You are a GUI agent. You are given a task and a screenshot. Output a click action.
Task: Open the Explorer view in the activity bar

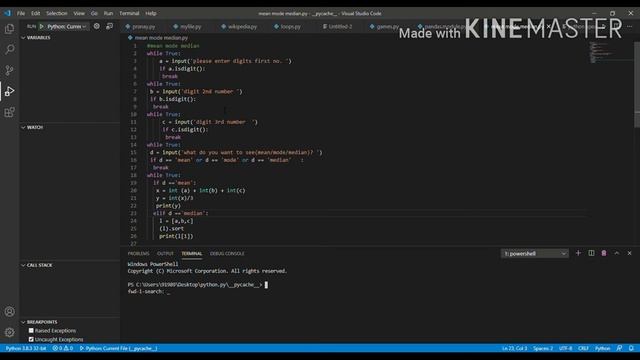pyautogui.click(x=9, y=29)
